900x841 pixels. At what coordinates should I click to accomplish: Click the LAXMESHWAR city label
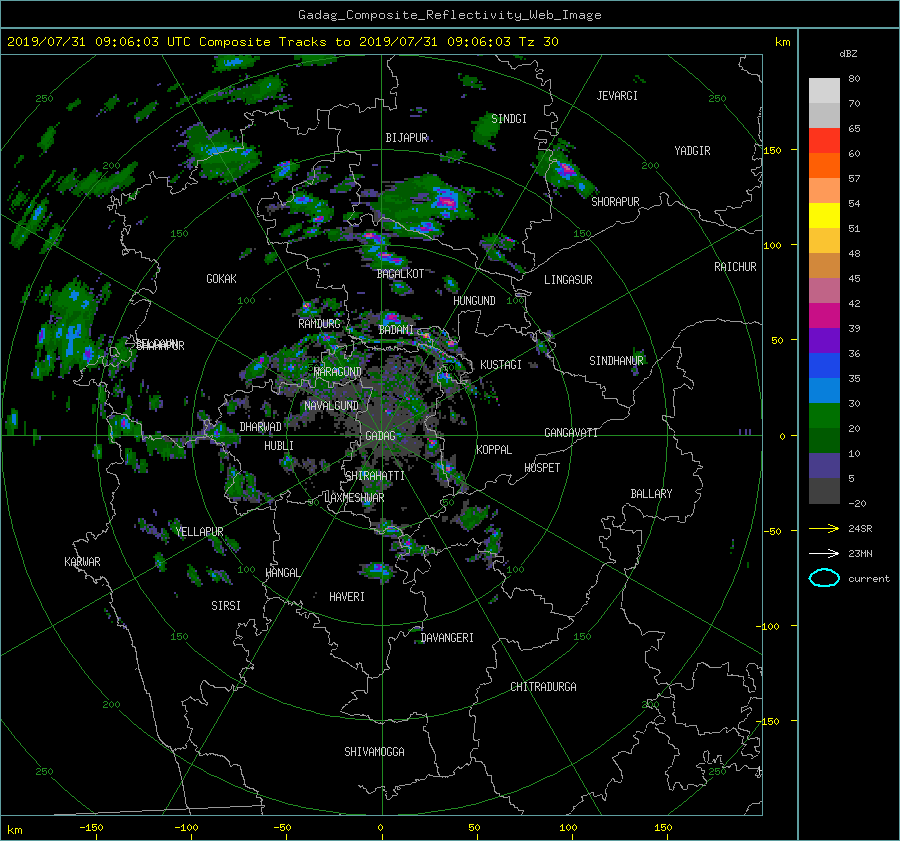click(354, 498)
